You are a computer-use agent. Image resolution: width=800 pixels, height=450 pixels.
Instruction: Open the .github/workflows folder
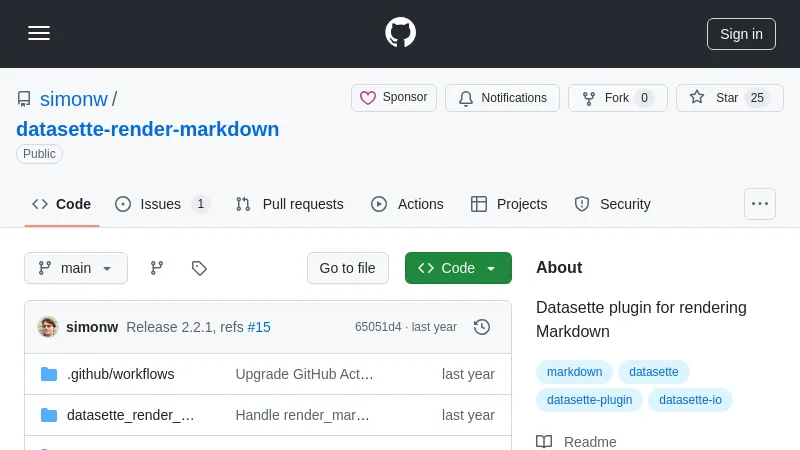pyautogui.click(x=120, y=374)
